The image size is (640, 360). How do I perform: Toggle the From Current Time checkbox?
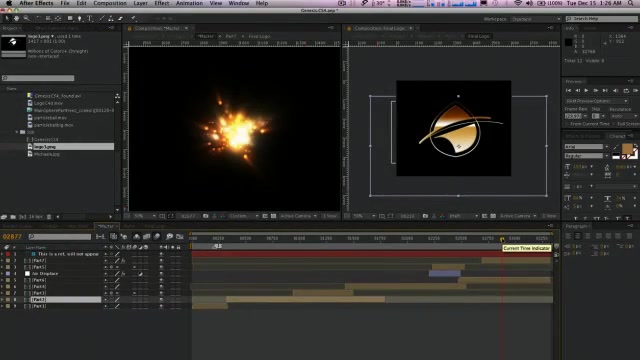coord(568,124)
